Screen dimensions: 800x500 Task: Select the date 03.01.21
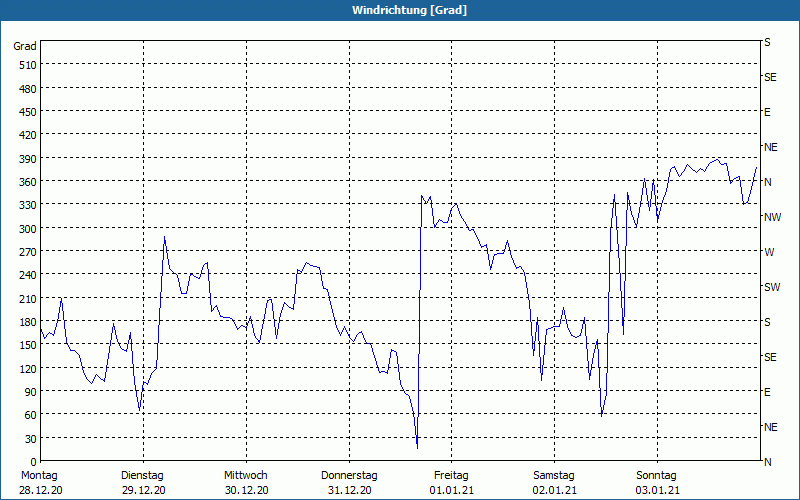tap(658, 491)
